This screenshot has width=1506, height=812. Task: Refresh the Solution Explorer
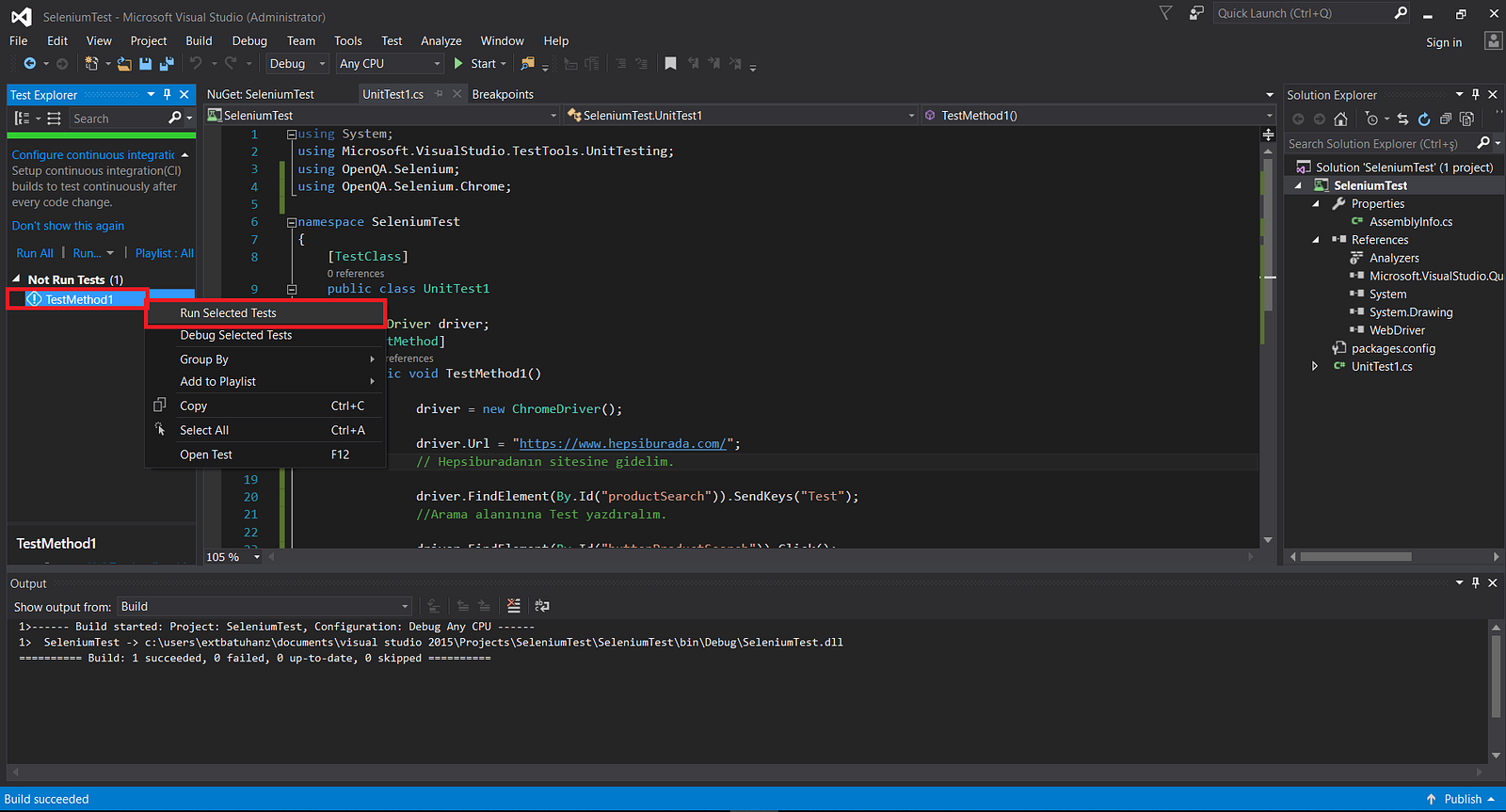[1424, 119]
